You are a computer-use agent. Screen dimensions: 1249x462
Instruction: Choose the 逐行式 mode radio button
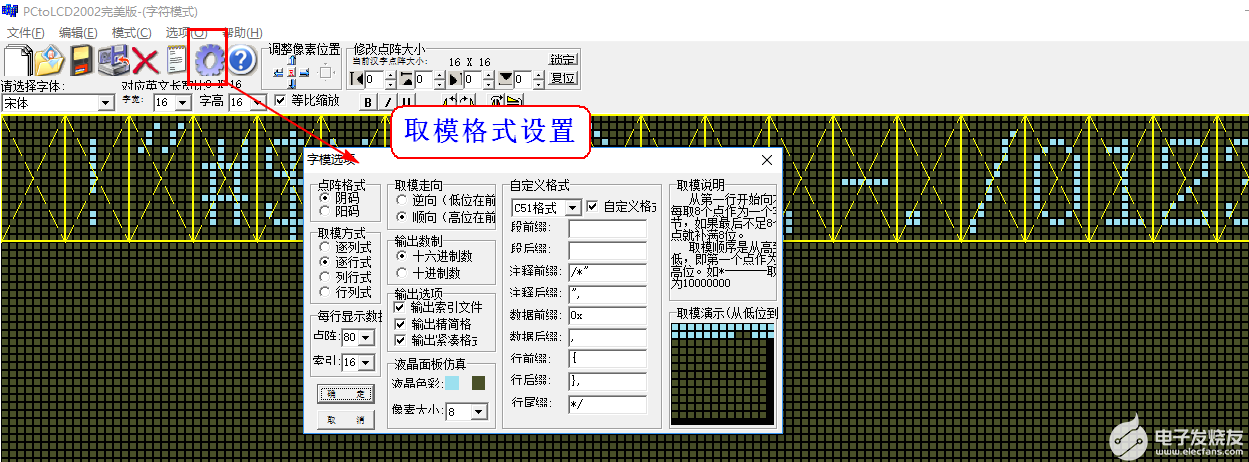coord(324,261)
